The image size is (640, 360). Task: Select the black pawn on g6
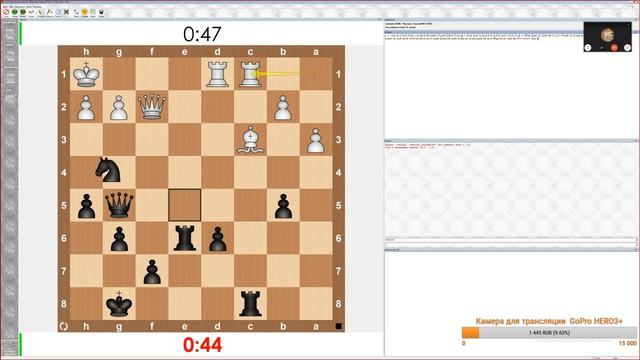(119, 239)
